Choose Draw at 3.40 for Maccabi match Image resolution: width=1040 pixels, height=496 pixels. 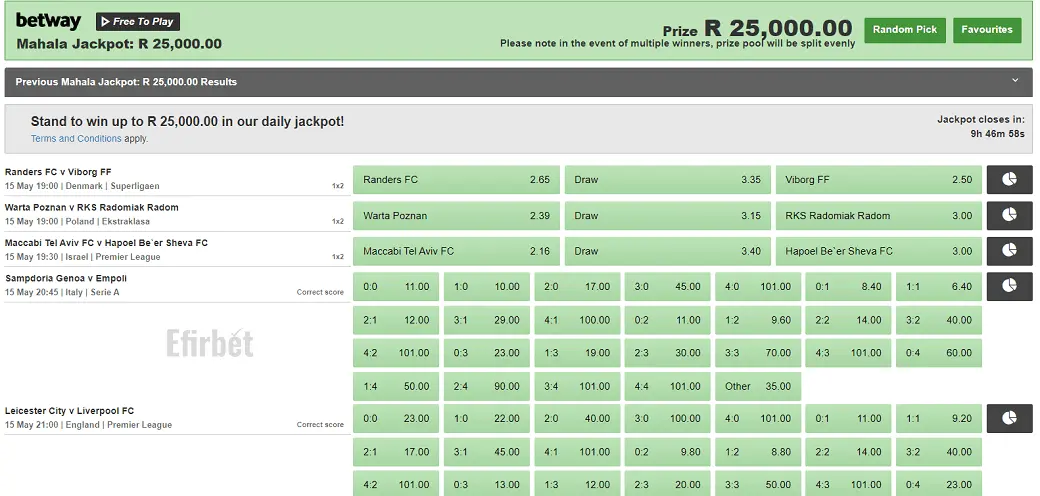coord(667,251)
